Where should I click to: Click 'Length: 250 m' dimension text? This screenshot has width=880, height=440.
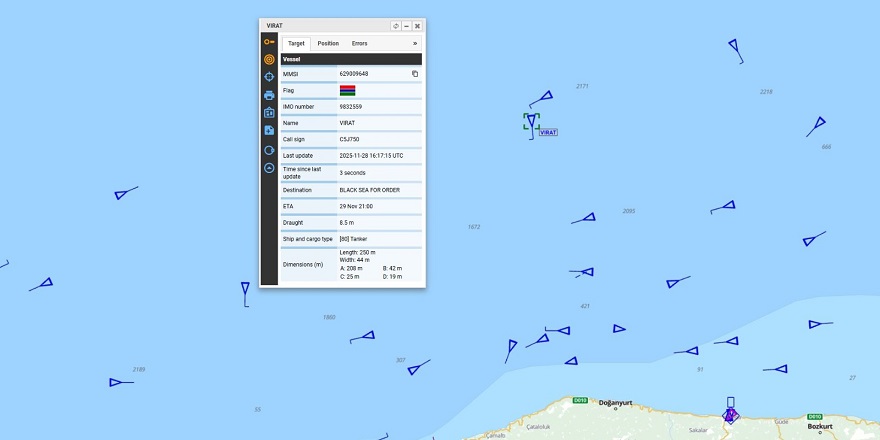[358, 253]
